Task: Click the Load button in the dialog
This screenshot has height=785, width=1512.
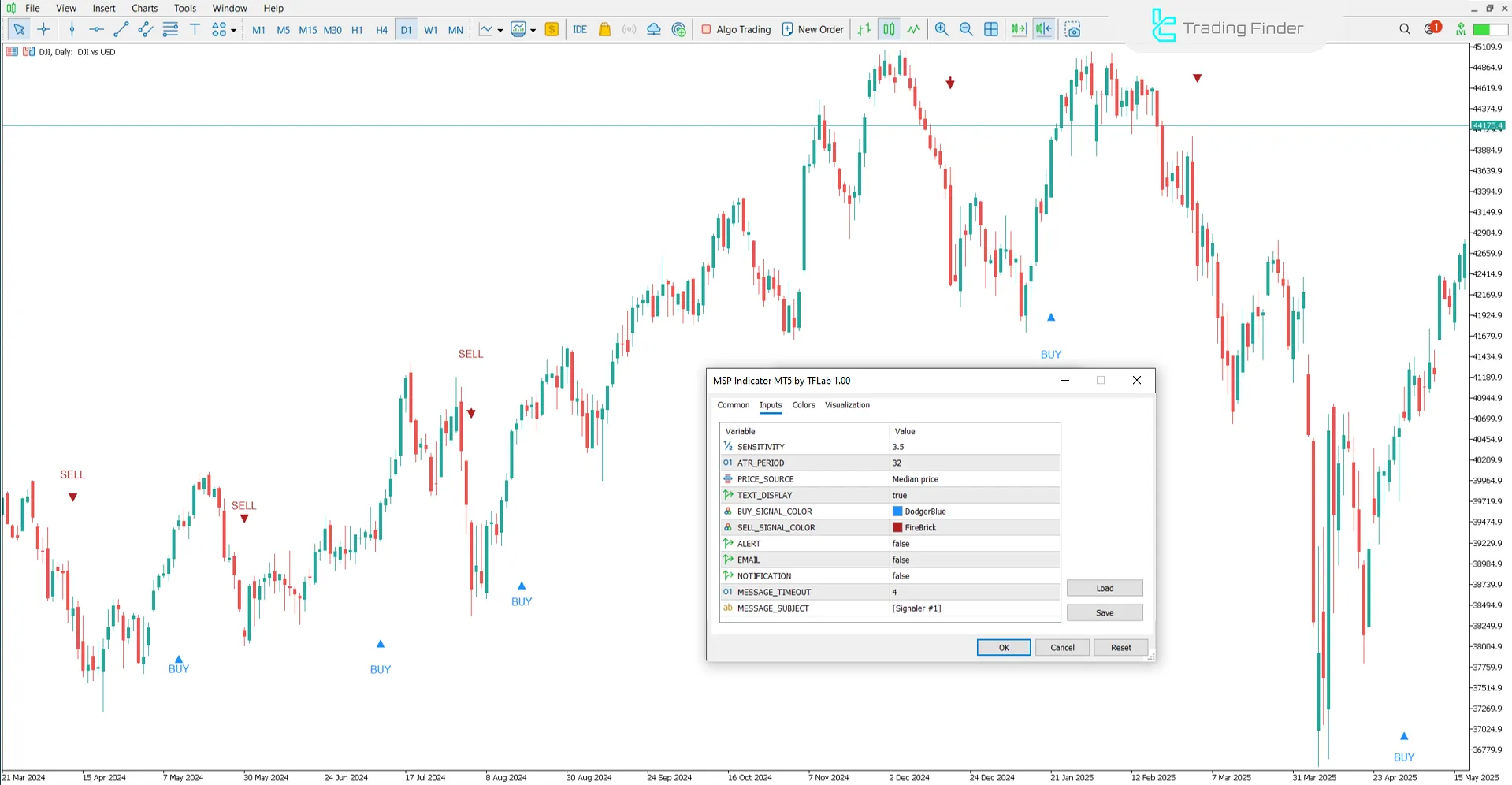Action: pos(1104,588)
